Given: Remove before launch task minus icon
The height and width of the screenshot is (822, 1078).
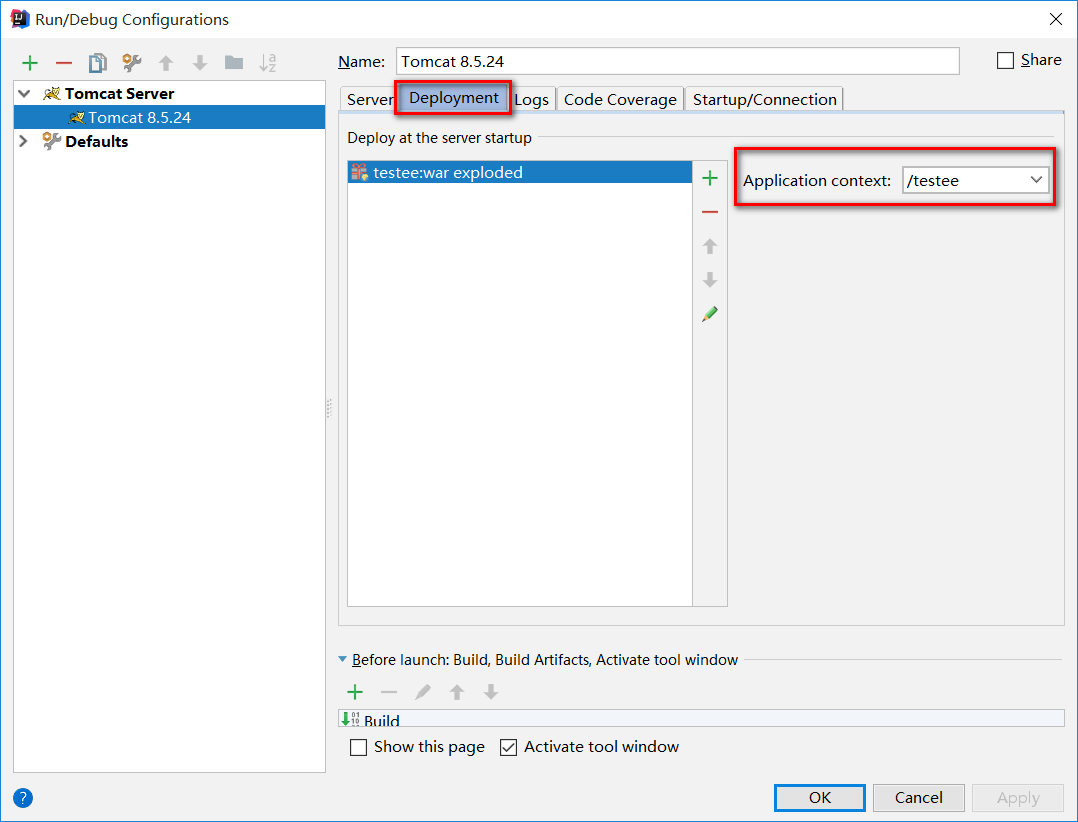Looking at the screenshot, I should point(389,691).
